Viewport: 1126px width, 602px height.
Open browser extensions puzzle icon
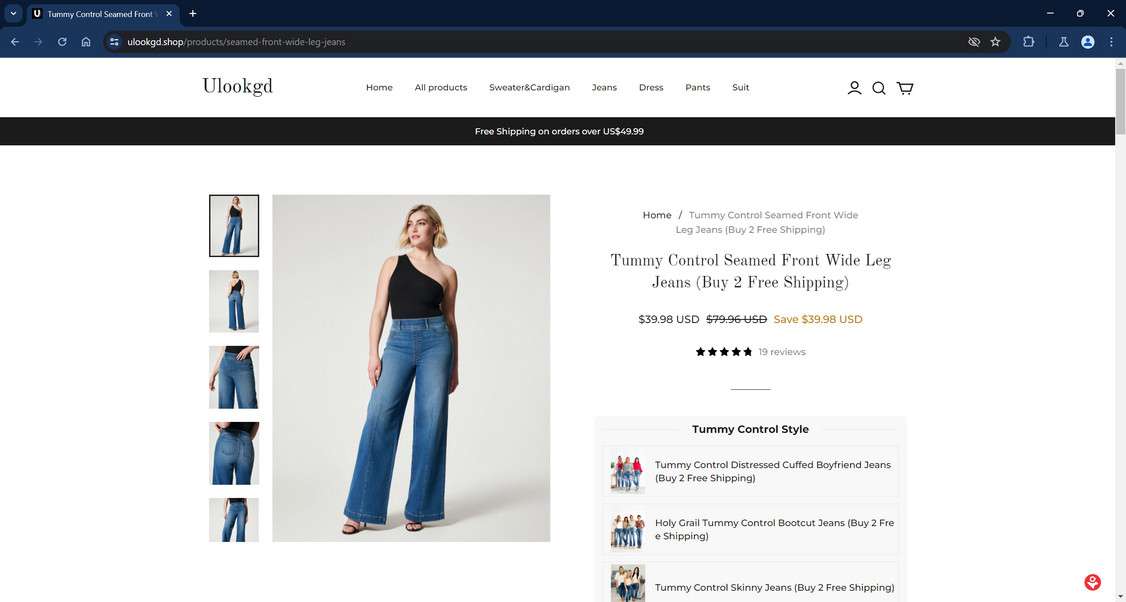(x=1028, y=42)
